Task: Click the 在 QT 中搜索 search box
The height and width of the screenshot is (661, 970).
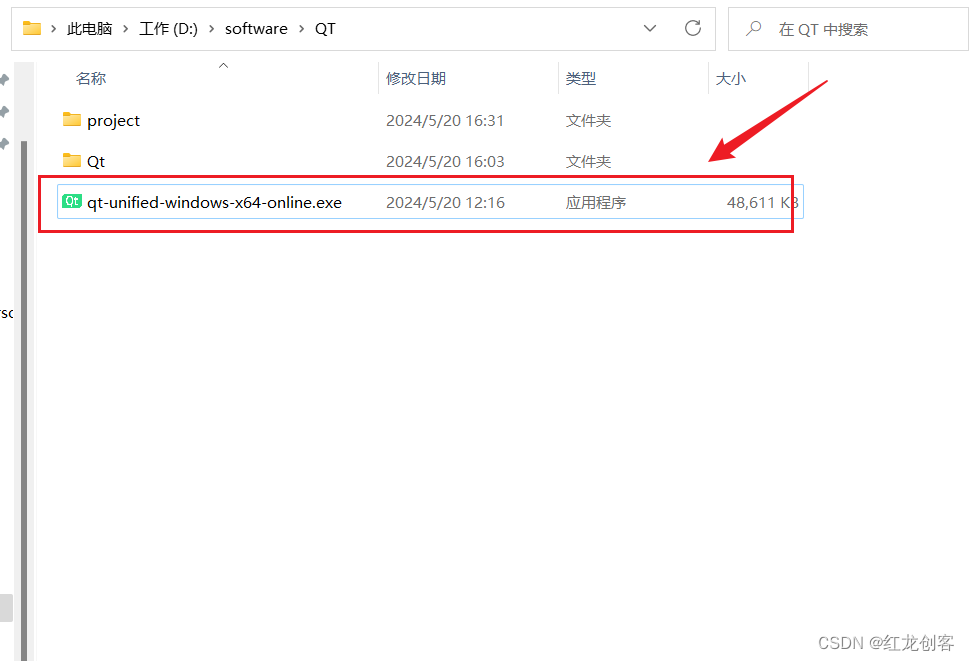Action: [848, 29]
